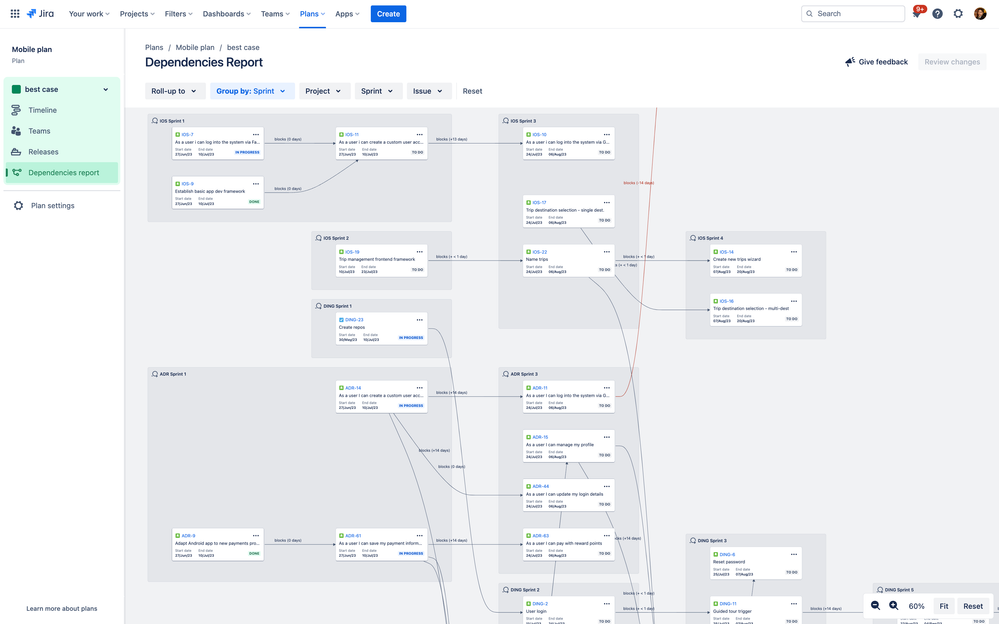Open the Teams view from the sidebar
The width and height of the screenshot is (999, 624).
38,130
